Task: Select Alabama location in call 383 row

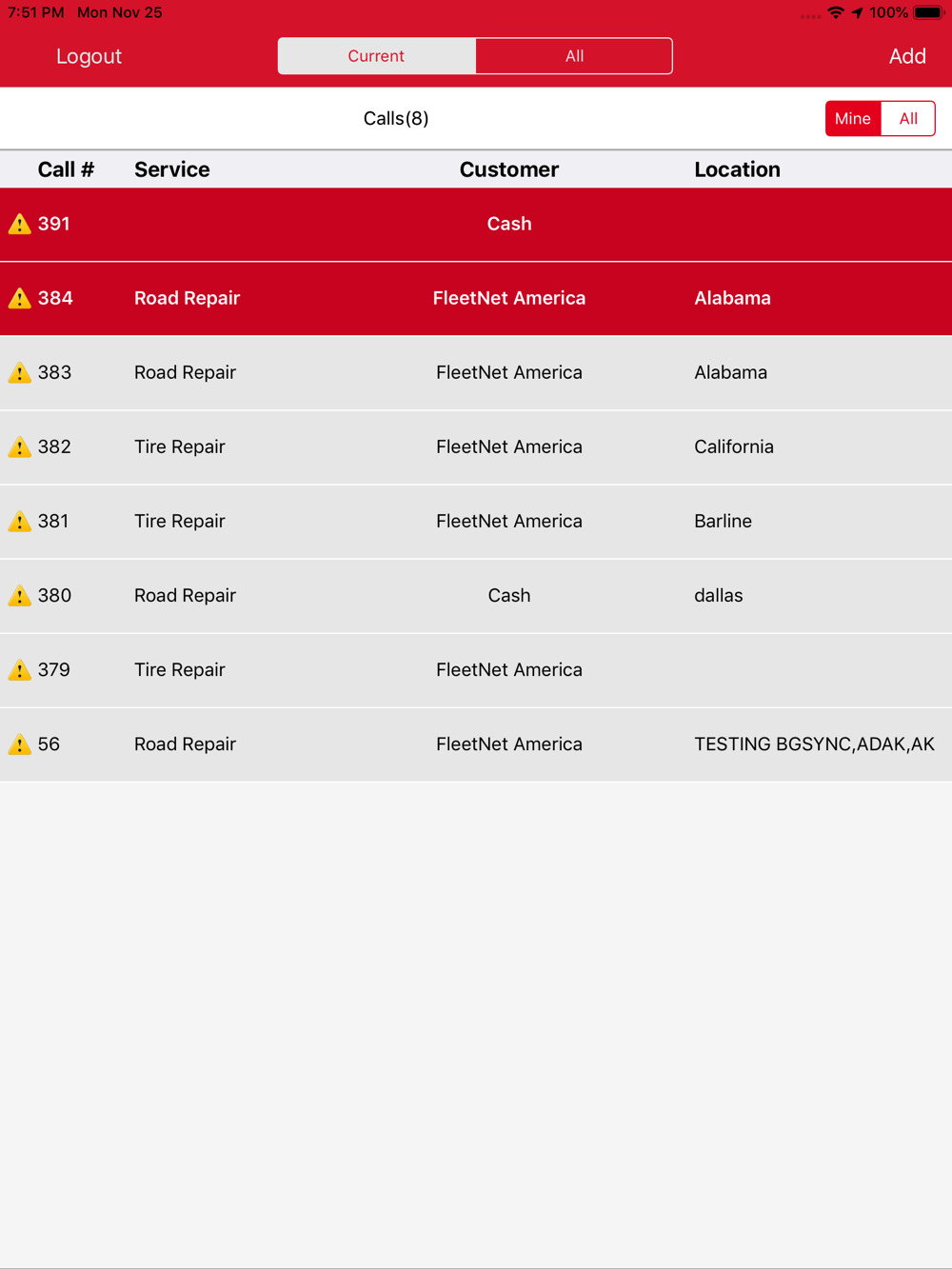Action: point(730,372)
